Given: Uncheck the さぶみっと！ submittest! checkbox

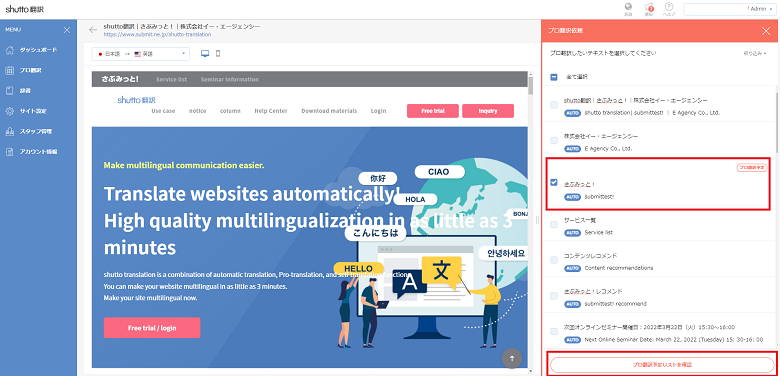Looking at the screenshot, I should [554, 183].
